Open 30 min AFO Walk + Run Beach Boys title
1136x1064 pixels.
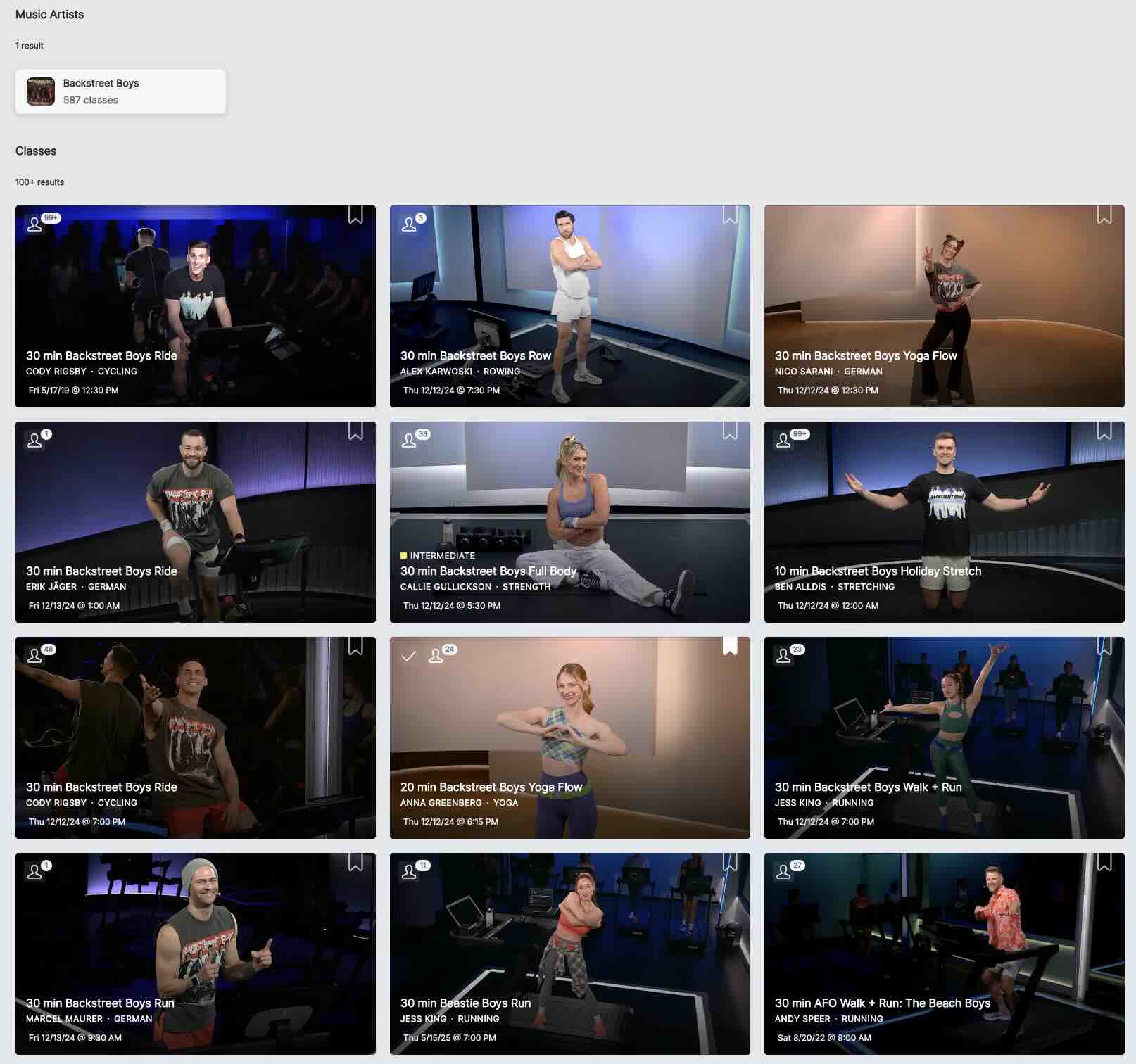883,1003
